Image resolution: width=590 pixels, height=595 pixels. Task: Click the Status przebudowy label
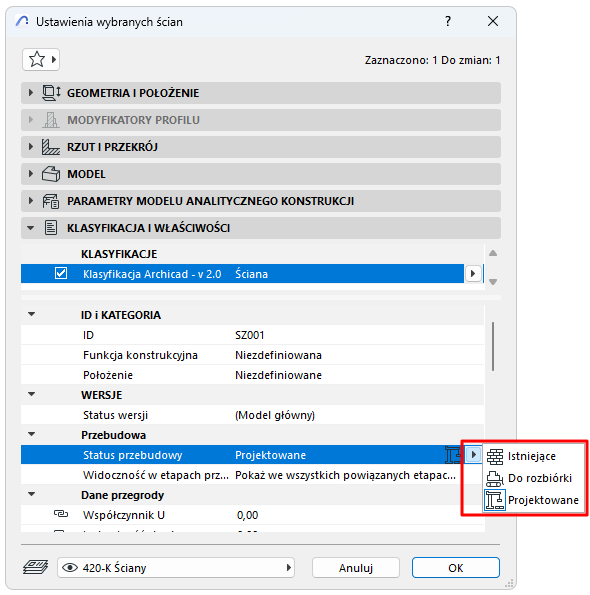point(132,455)
